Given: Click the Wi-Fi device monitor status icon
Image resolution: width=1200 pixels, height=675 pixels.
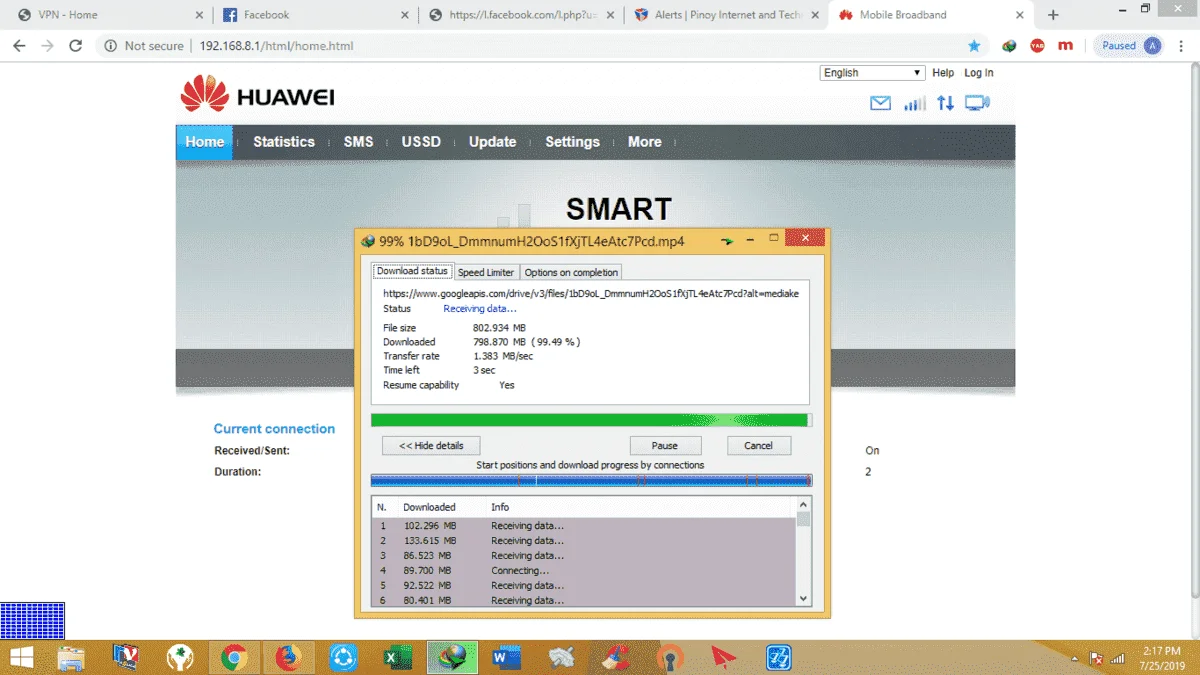Looking at the screenshot, I should [977, 103].
